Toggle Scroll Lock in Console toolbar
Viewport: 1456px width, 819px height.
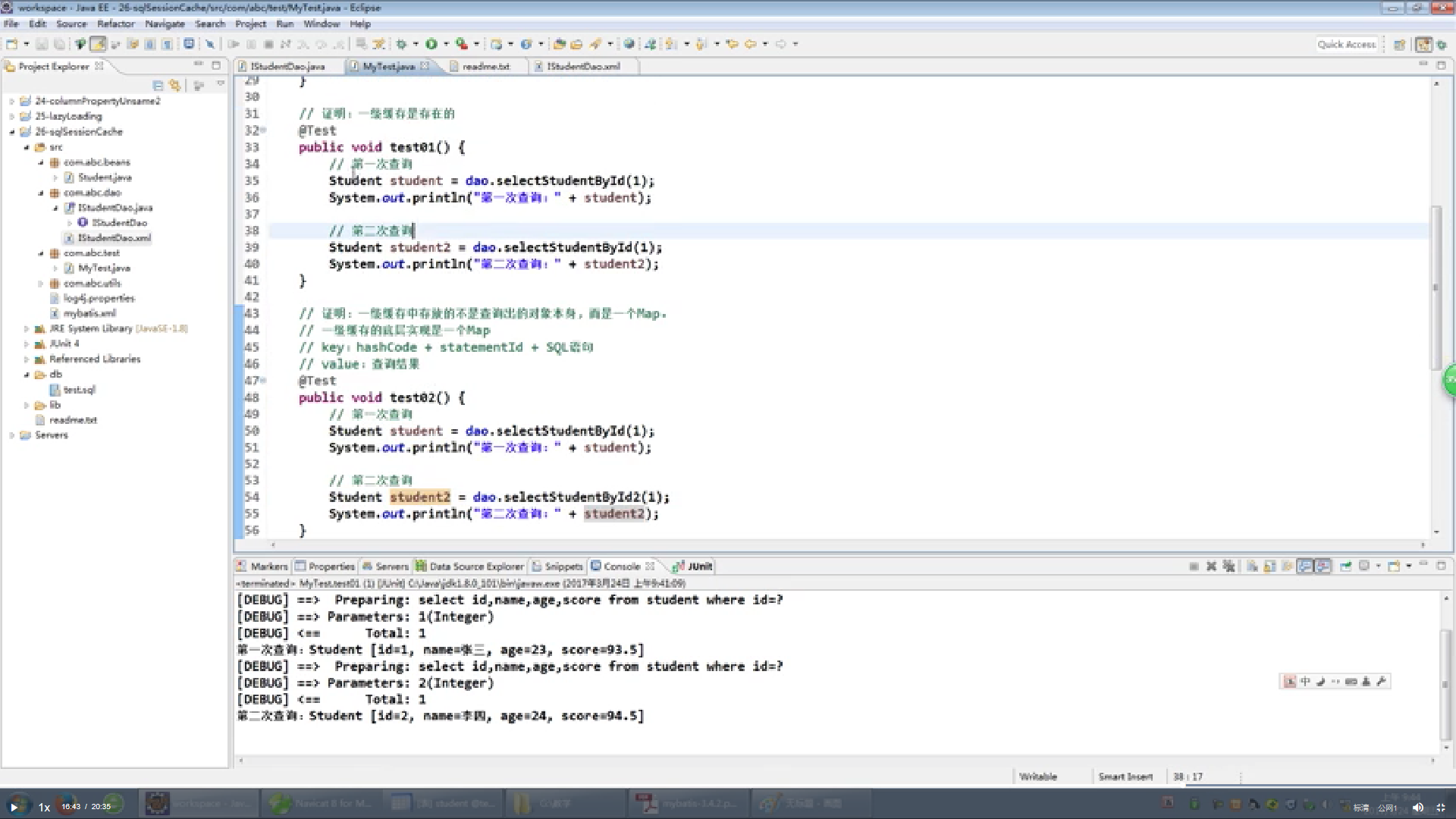[x=1269, y=566]
